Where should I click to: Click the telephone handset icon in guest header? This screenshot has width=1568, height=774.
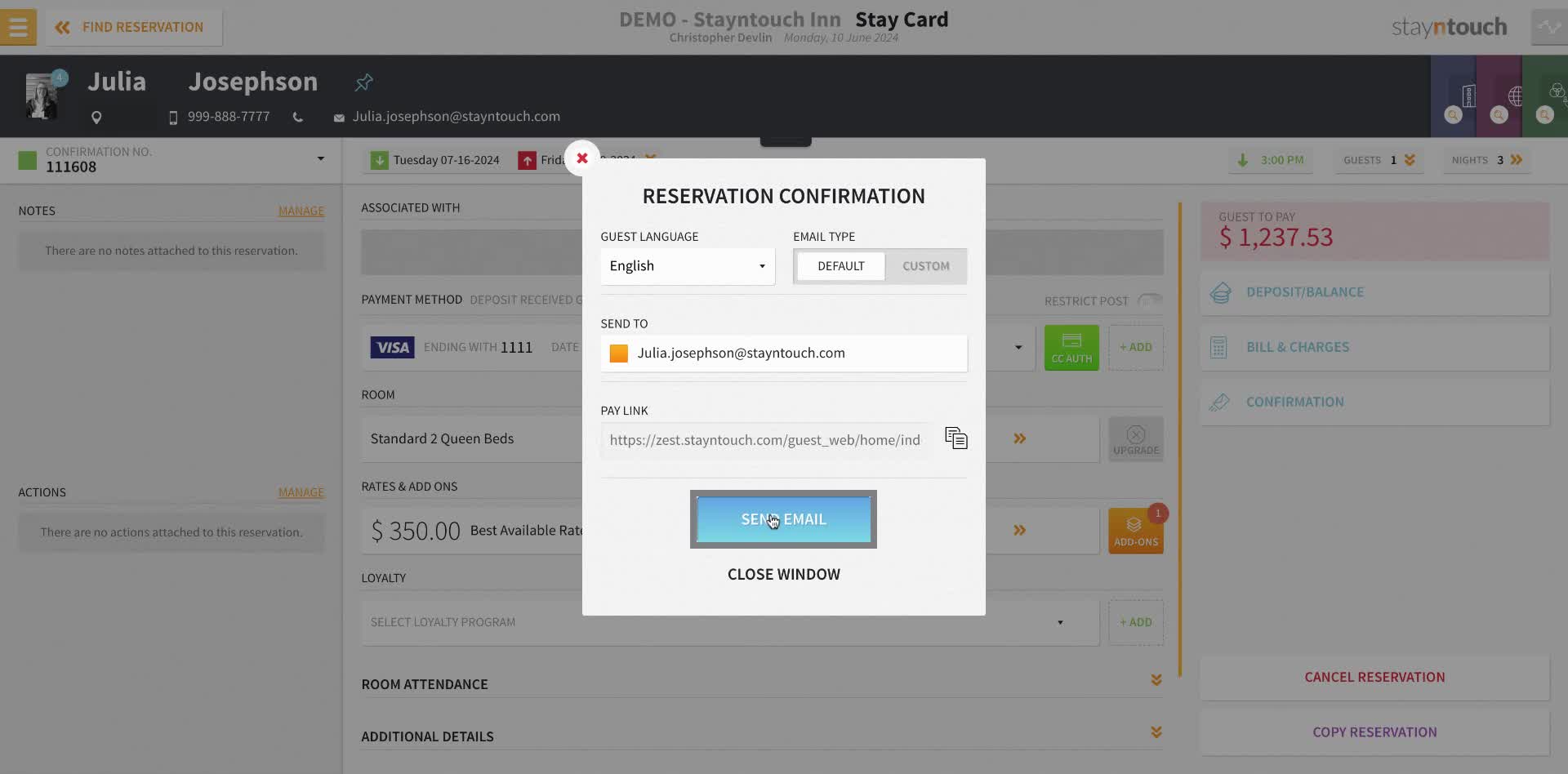pos(298,118)
